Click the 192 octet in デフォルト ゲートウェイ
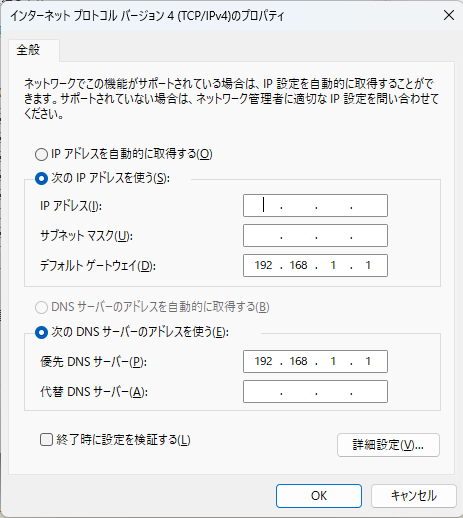 tap(263, 266)
